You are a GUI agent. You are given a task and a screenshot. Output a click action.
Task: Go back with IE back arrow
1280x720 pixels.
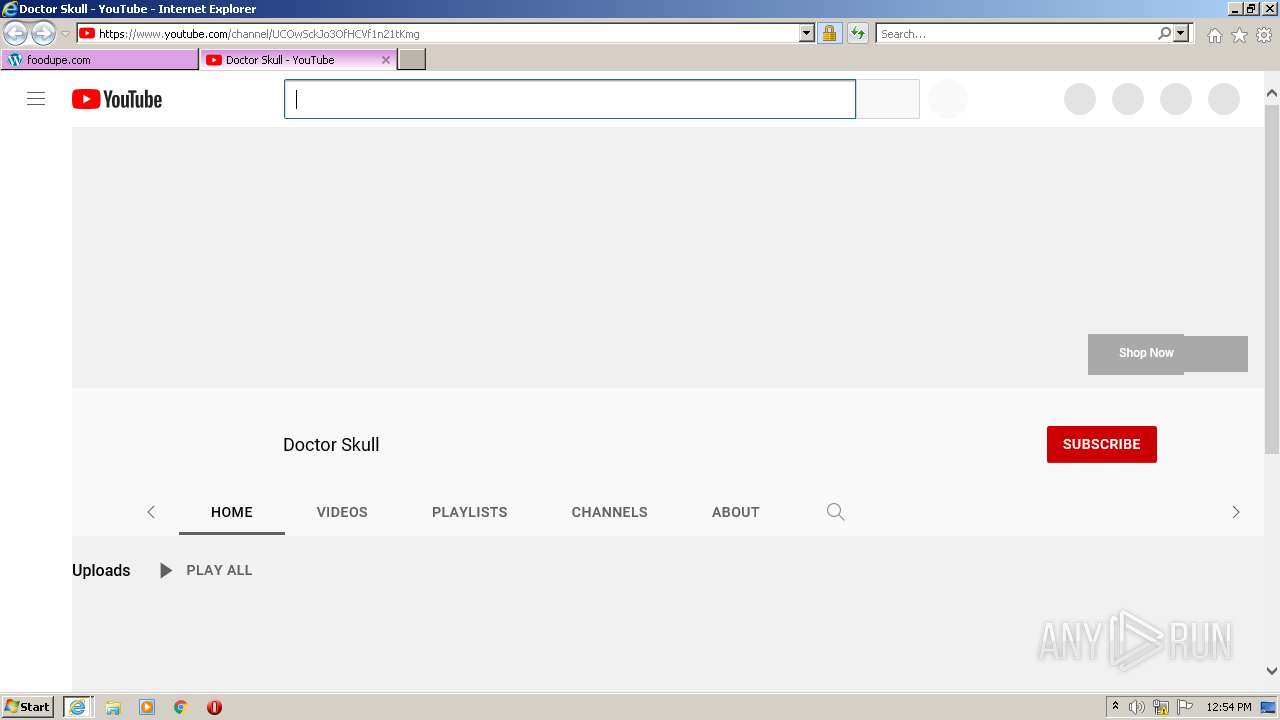coord(15,33)
